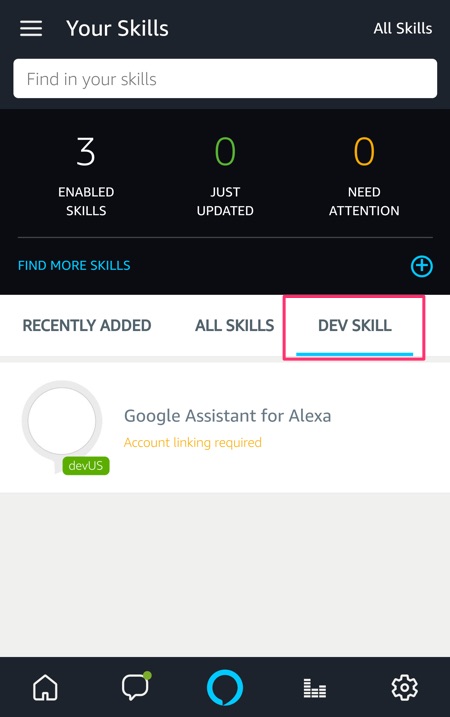Switch to the All Skills tab

coord(235,326)
